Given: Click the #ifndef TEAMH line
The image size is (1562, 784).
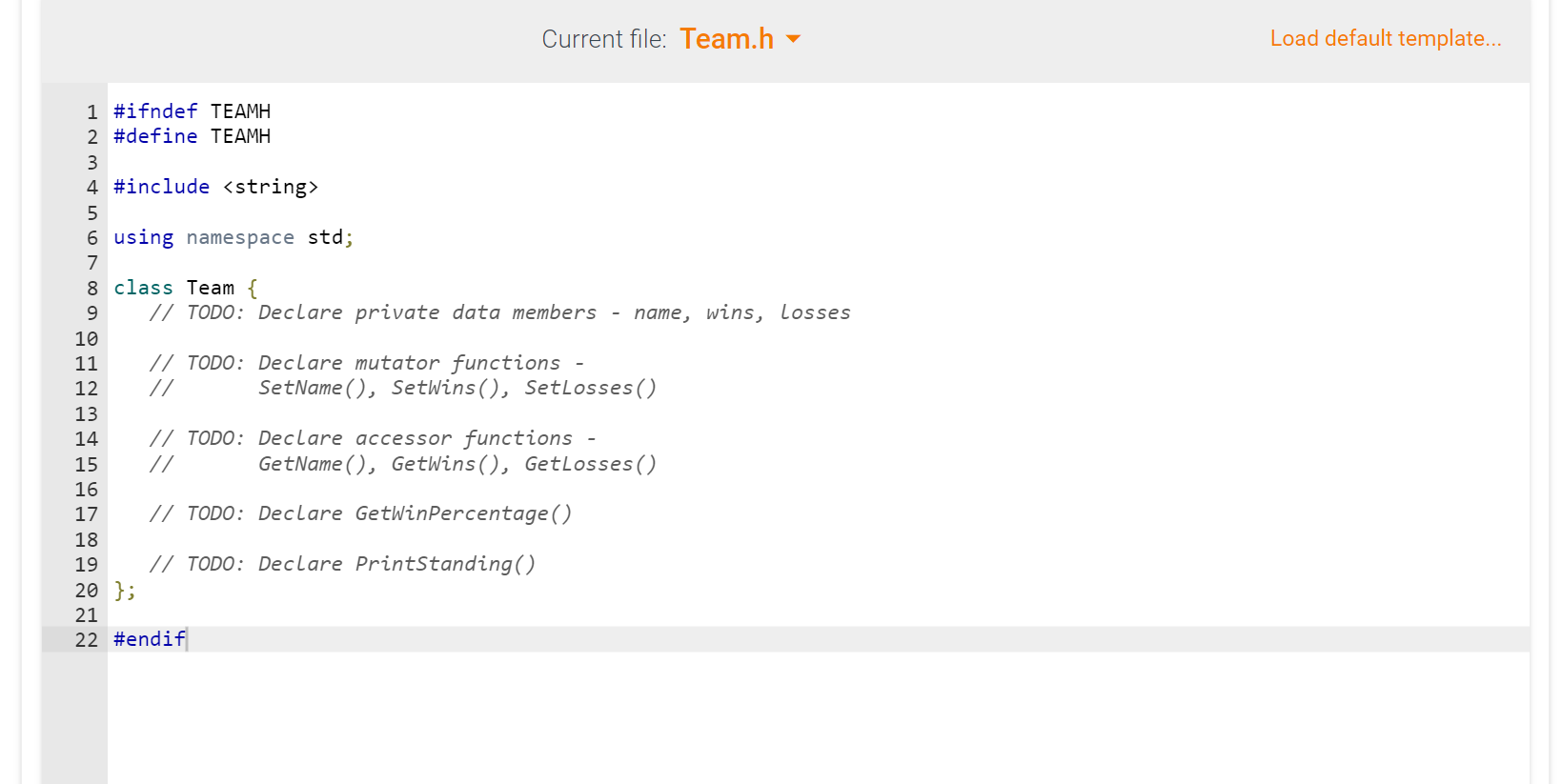Looking at the screenshot, I should [192, 111].
